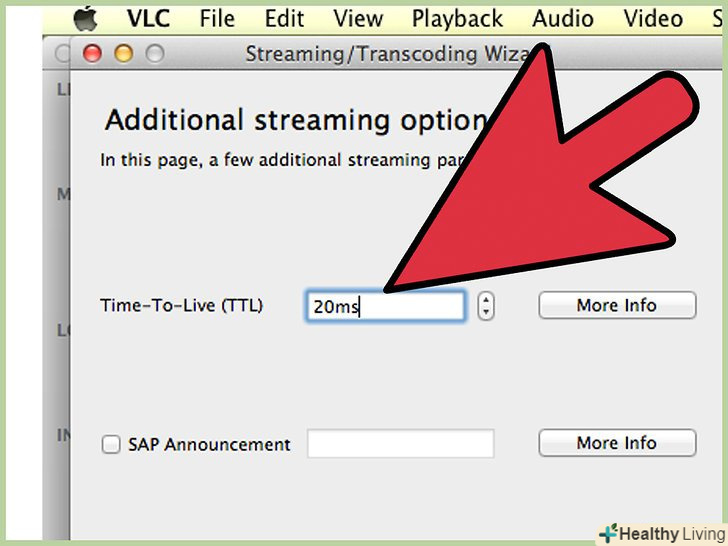Open the Playback menu
728x546 pixels.
[x=457, y=20]
